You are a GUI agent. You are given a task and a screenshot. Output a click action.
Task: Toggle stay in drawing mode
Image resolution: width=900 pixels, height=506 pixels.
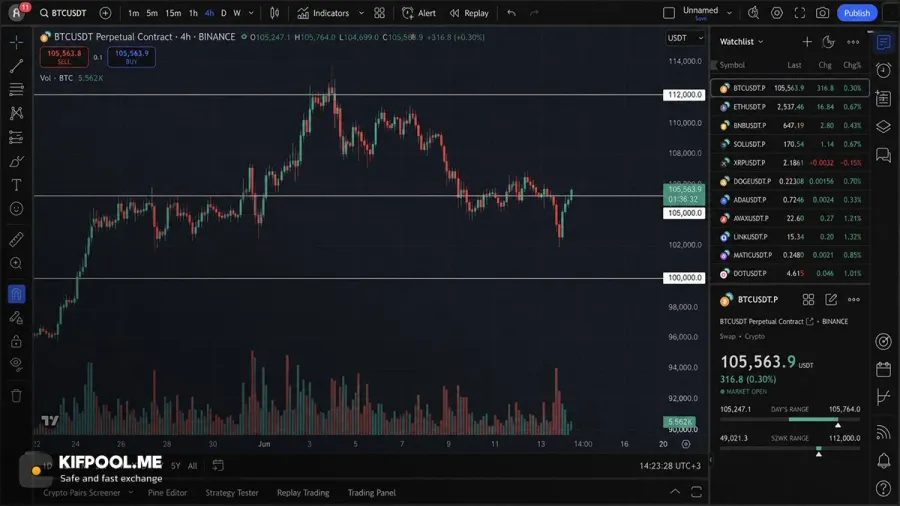(x=16, y=318)
